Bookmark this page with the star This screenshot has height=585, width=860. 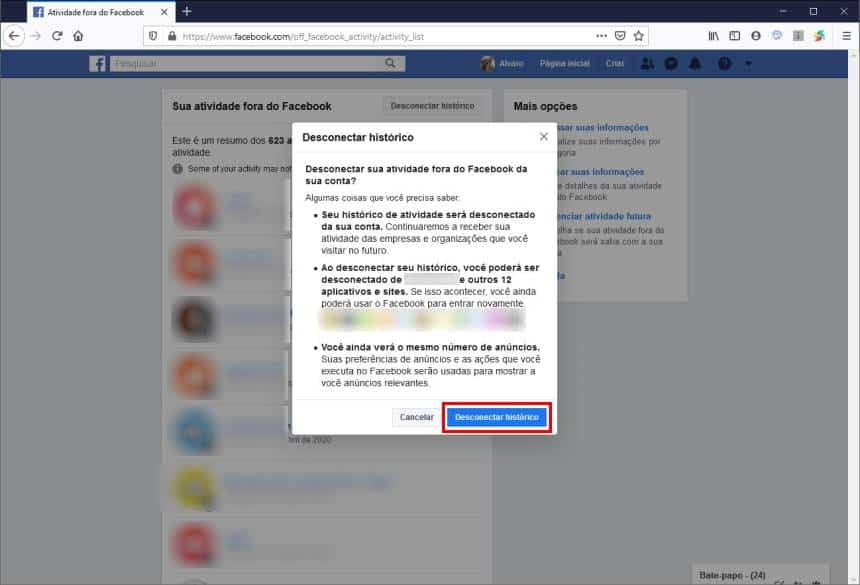tap(638, 36)
